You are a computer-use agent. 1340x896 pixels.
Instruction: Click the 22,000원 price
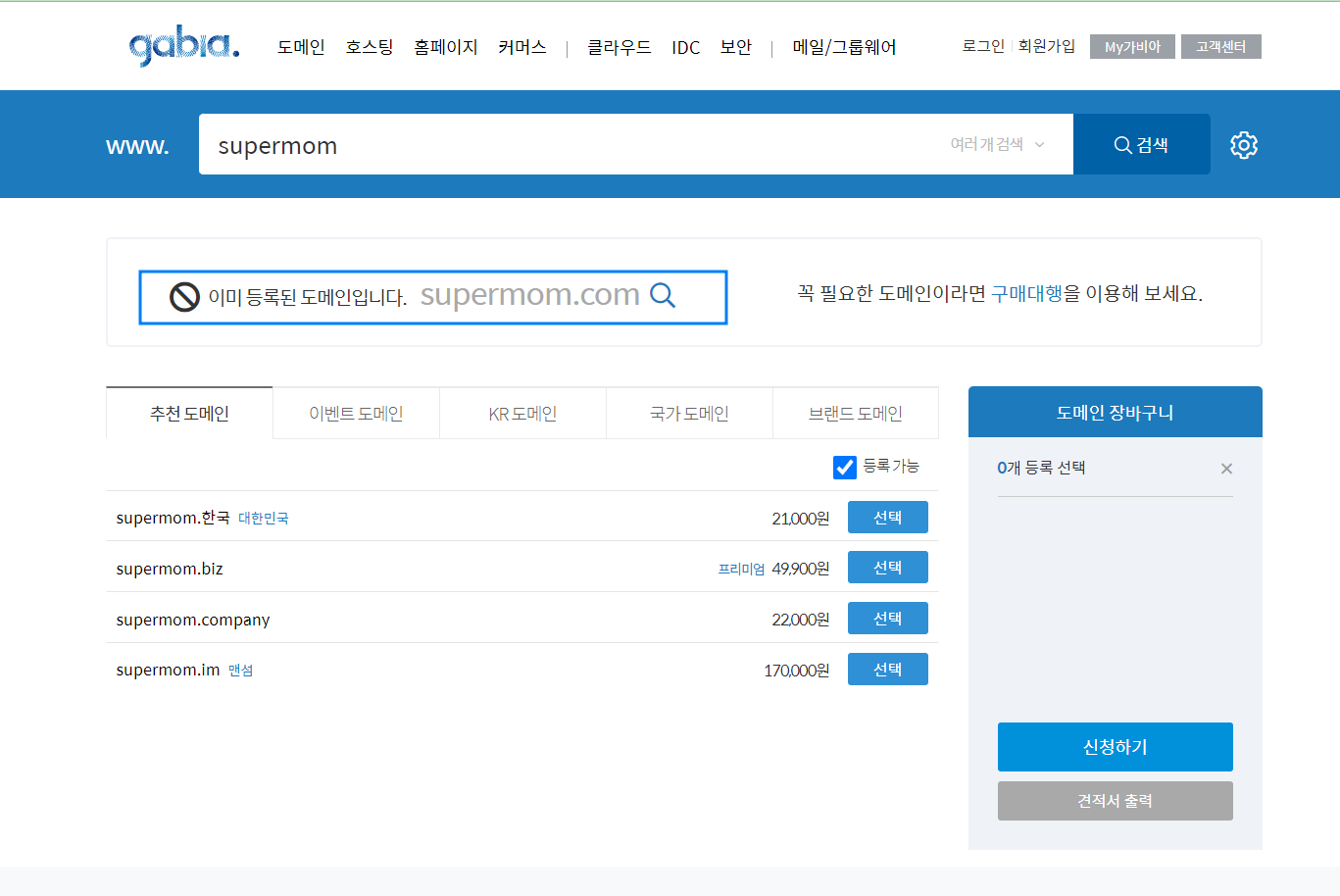[801, 620]
